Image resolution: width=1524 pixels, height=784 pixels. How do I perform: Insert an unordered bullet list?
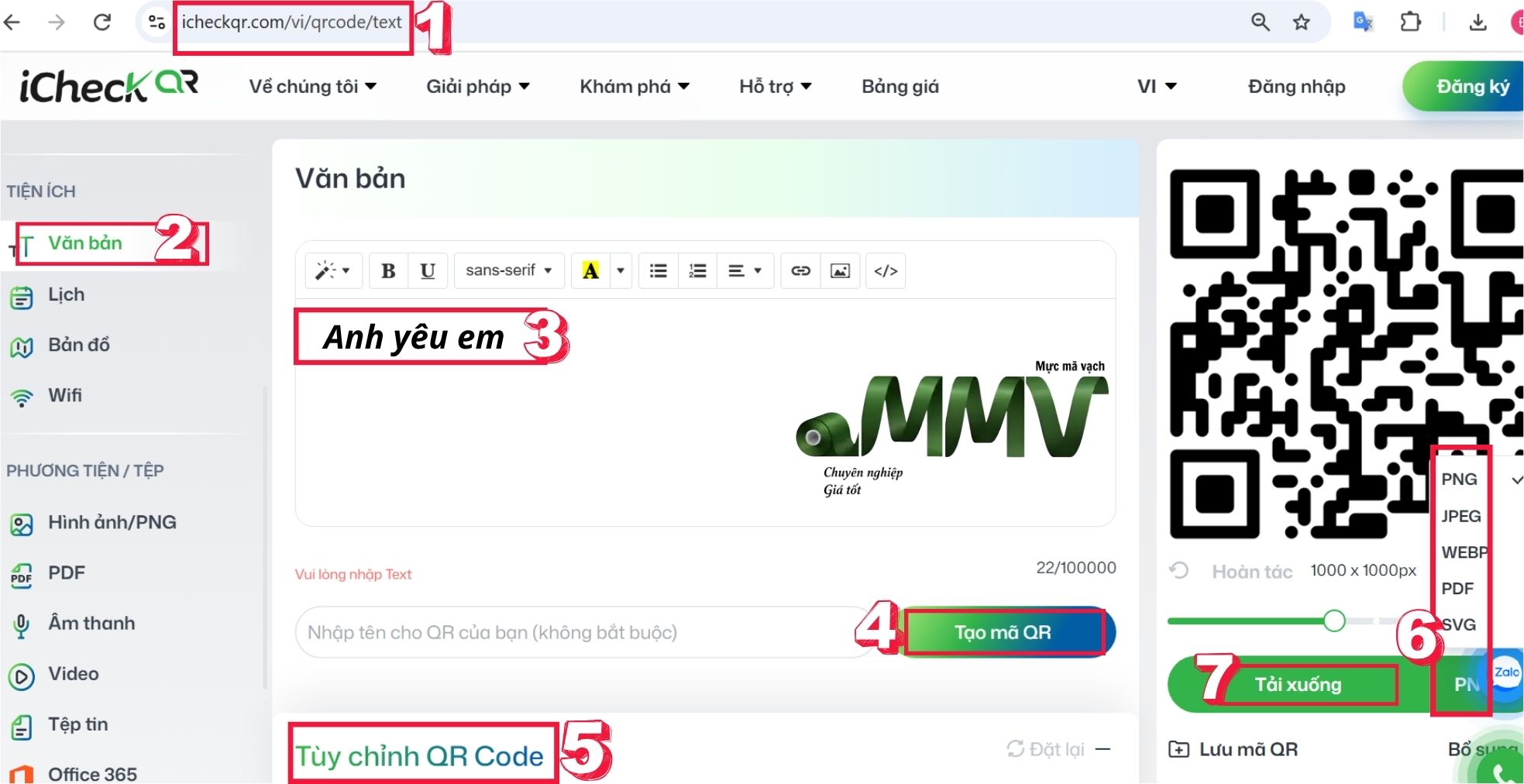(x=659, y=270)
